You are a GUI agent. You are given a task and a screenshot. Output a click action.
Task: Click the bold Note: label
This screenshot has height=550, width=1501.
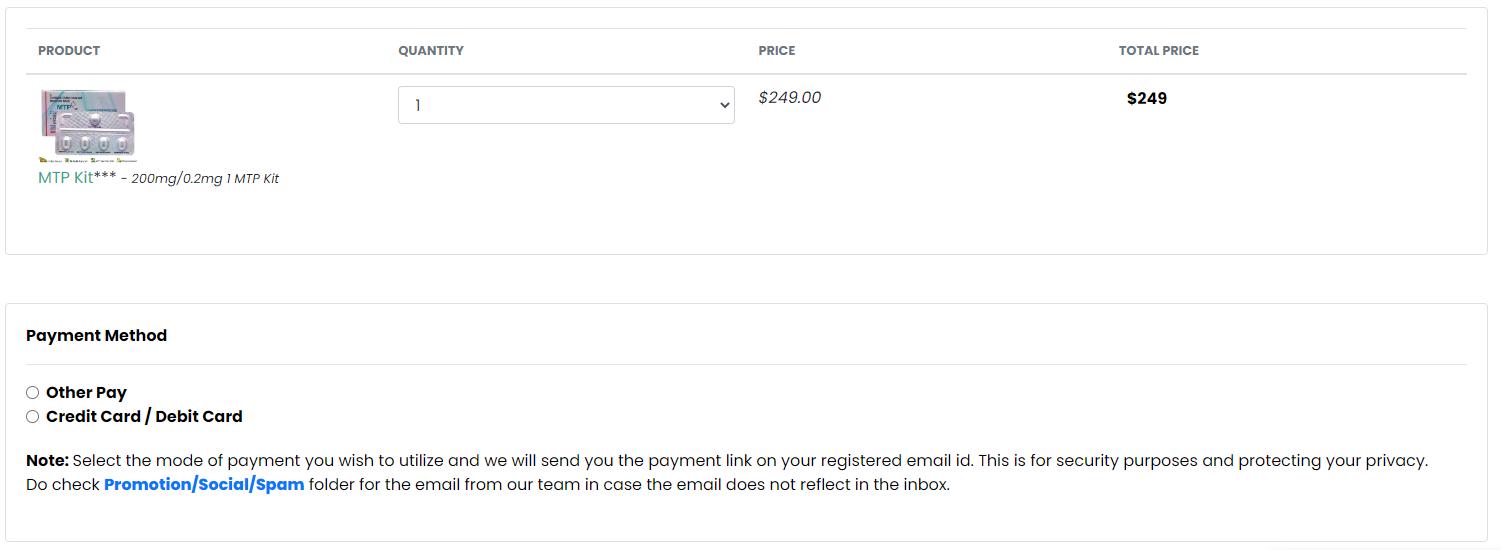tap(47, 461)
